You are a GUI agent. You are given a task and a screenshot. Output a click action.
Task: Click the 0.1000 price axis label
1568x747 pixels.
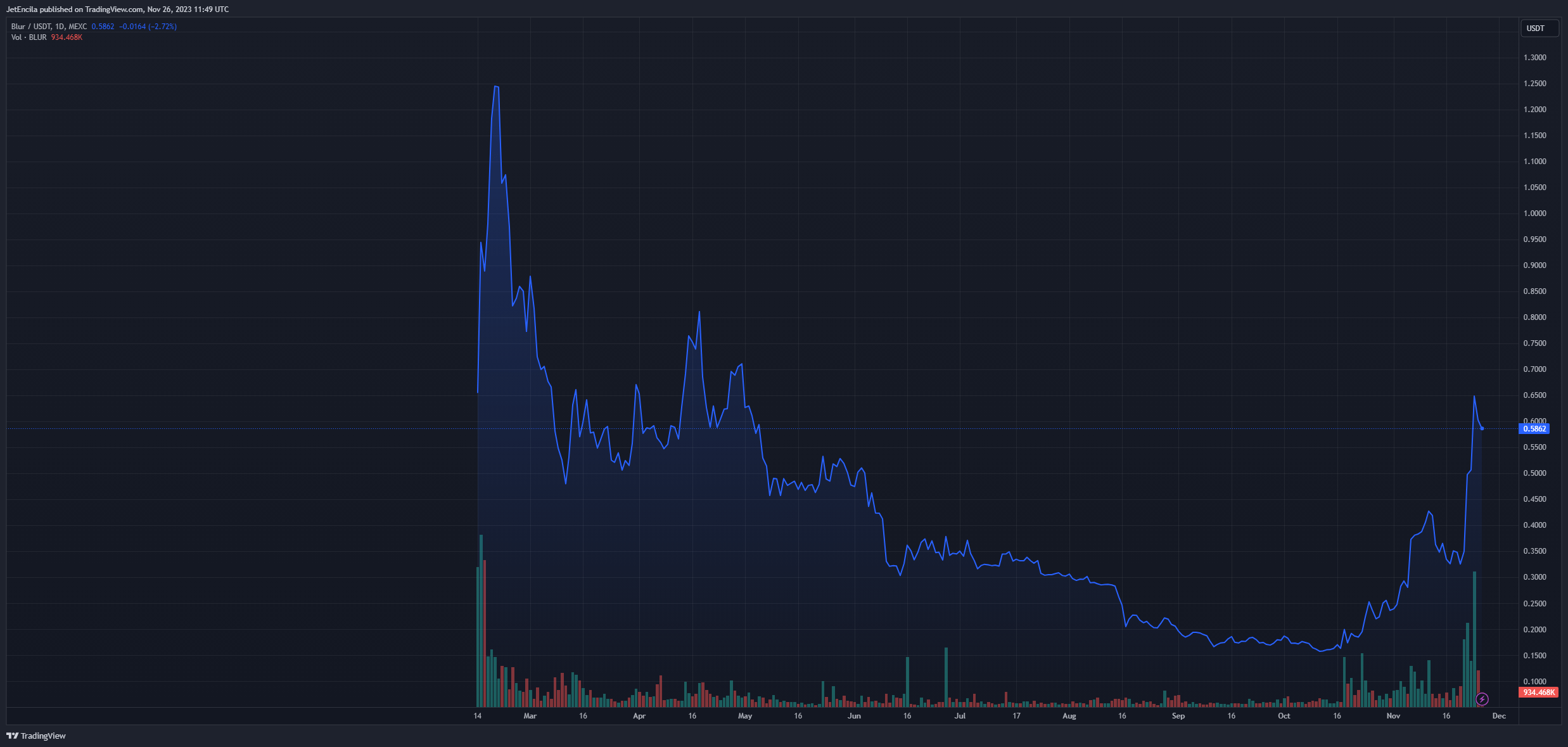coord(1535,682)
